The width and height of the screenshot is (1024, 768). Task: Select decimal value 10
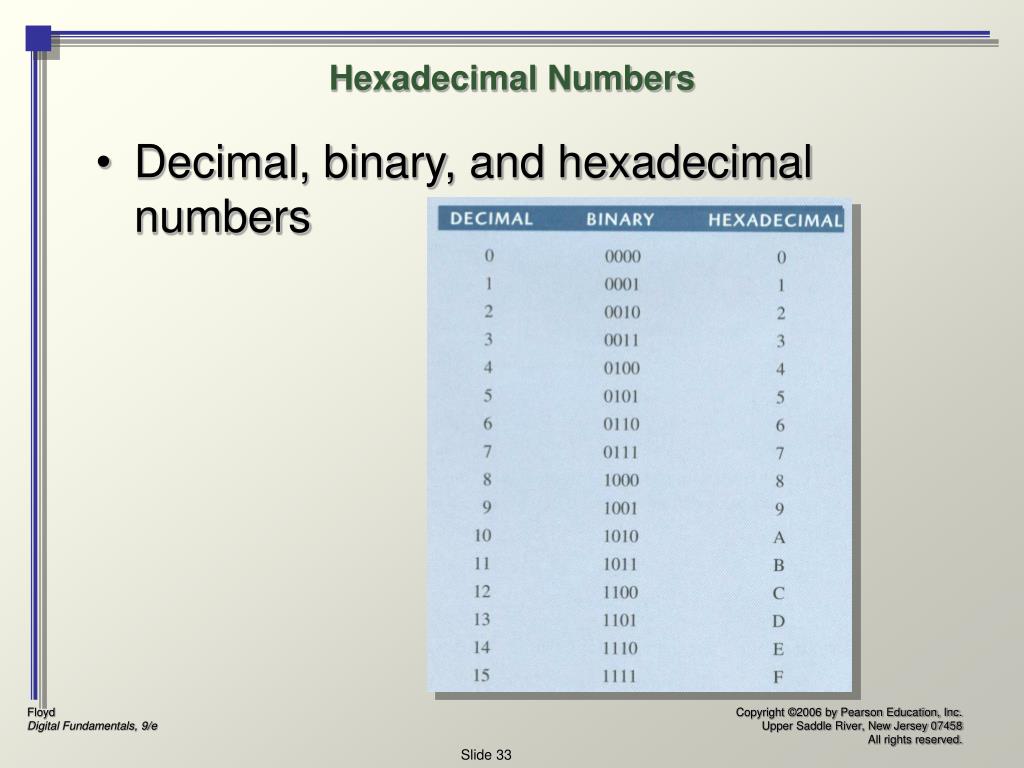click(x=483, y=536)
